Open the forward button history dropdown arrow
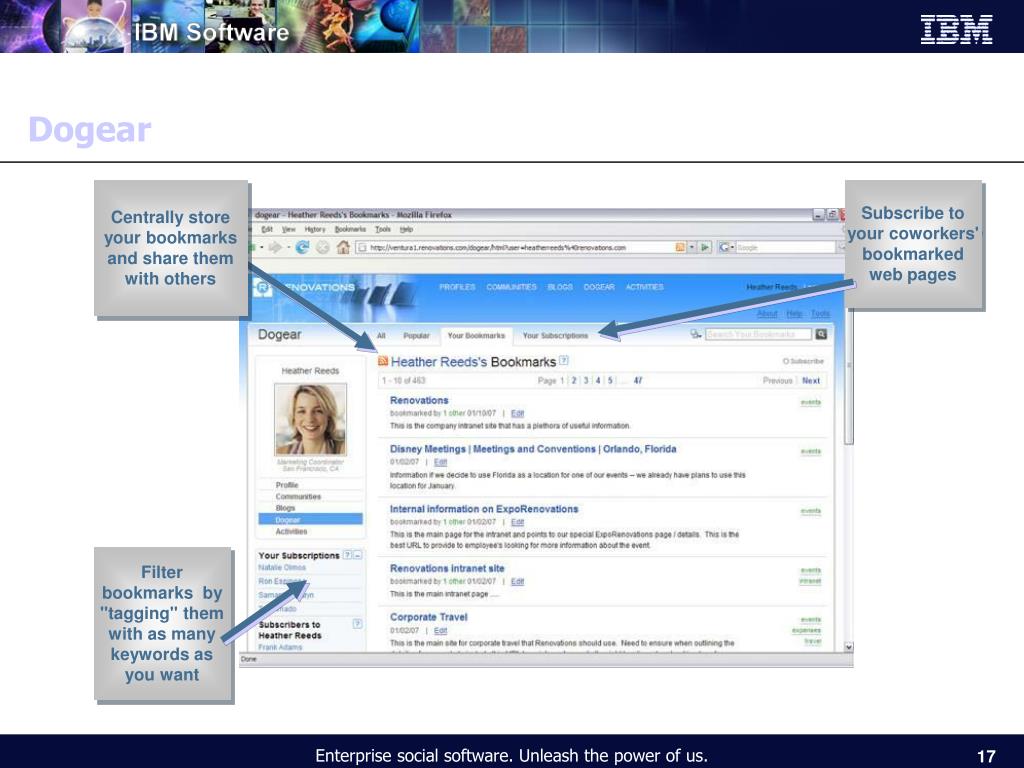 (x=287, y=248)
